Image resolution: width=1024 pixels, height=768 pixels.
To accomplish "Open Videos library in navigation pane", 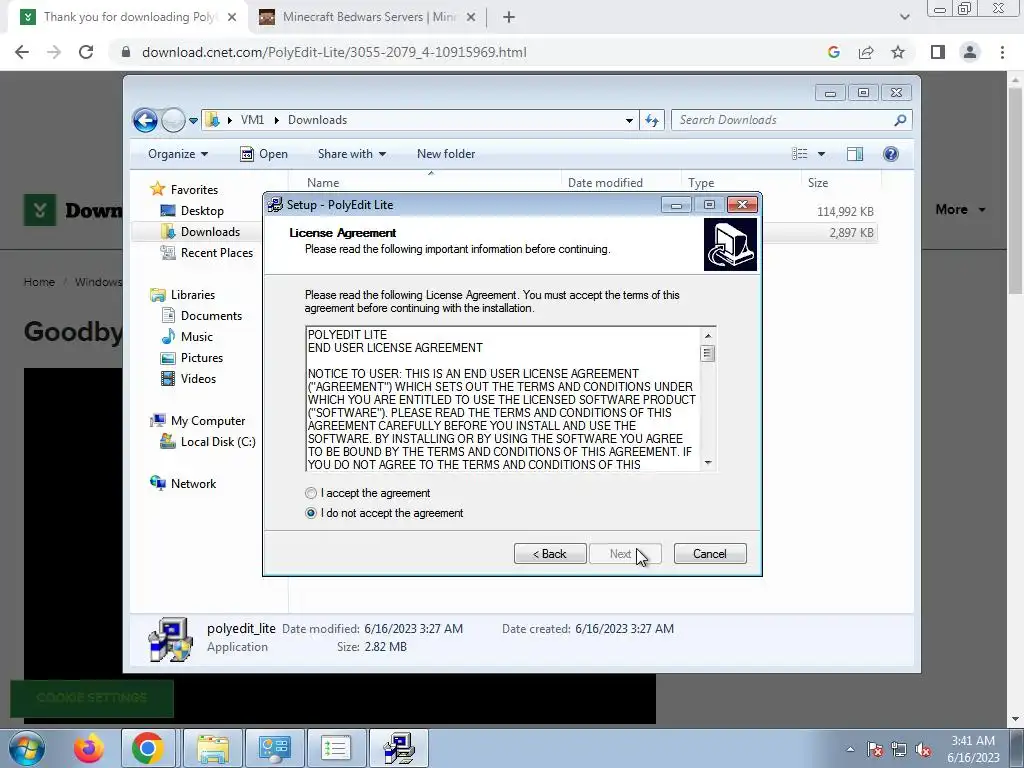I will pyautogui.click(x=198, y=379).
